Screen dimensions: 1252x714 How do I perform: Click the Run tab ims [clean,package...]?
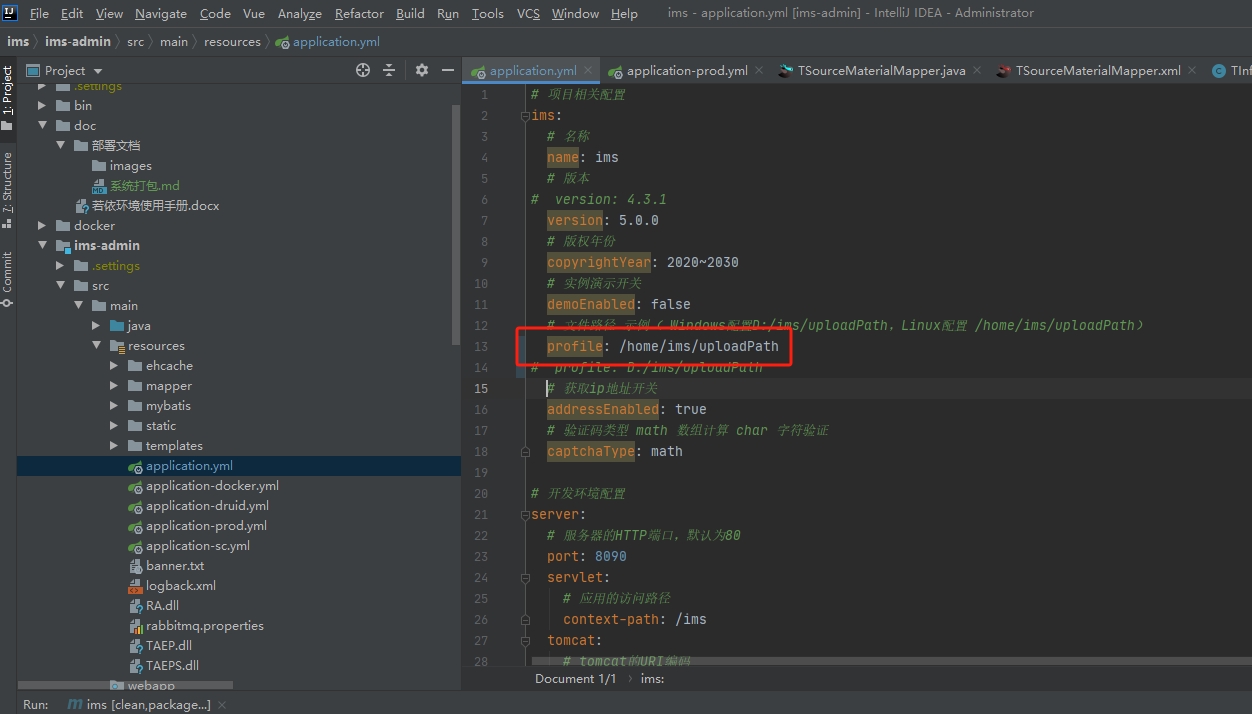point(140,705)
